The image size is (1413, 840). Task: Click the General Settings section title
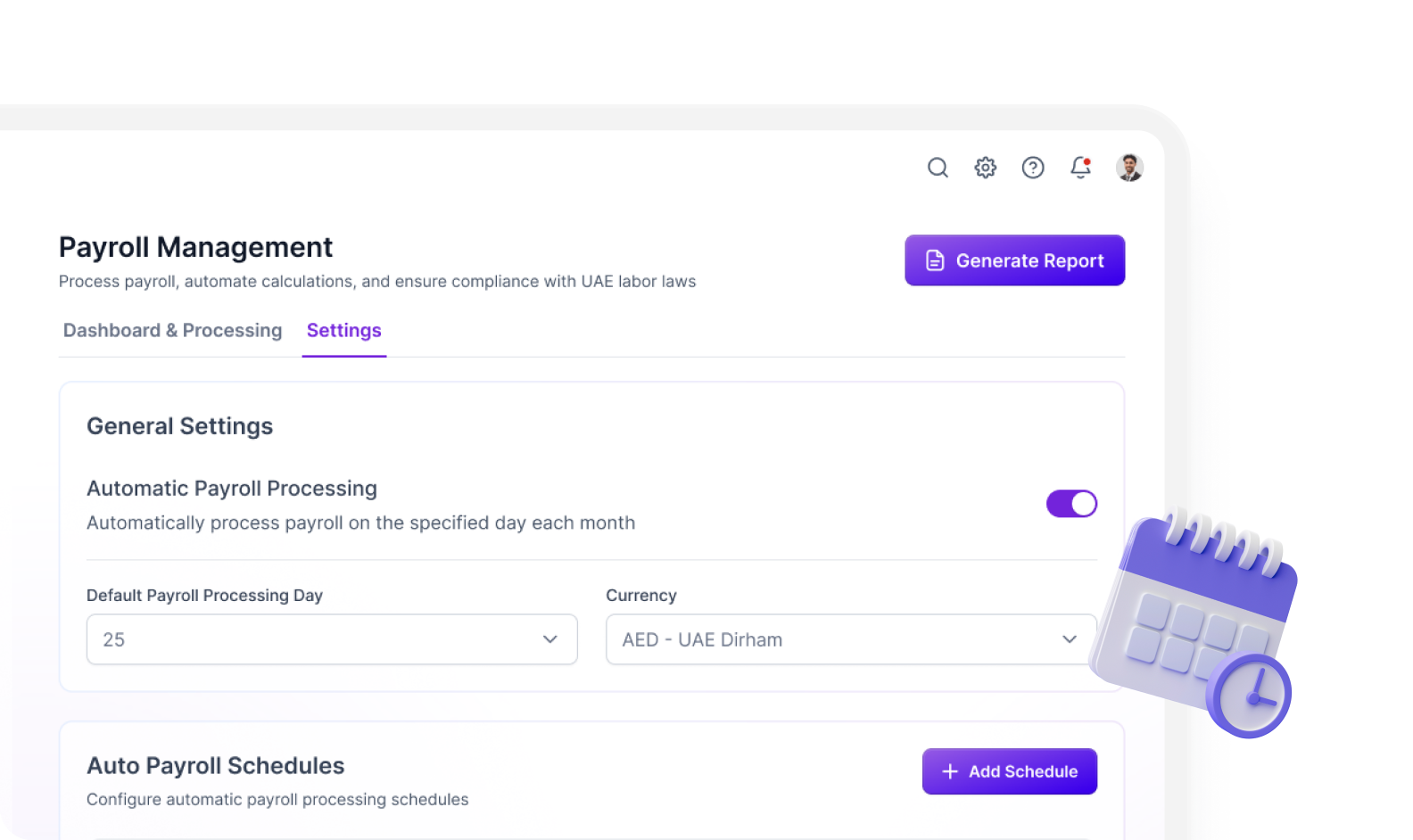(x=179, y=426)
